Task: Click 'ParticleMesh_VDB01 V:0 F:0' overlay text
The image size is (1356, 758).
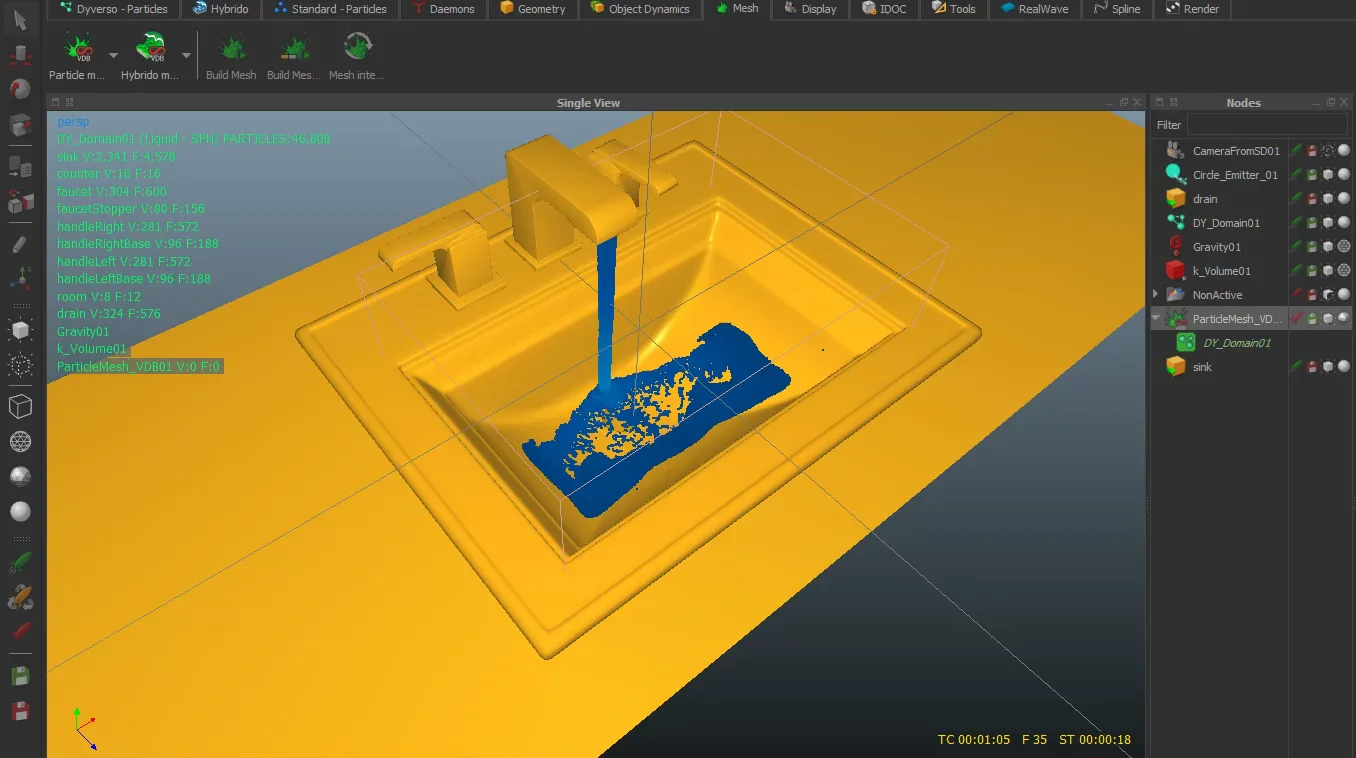Action: 138,367
